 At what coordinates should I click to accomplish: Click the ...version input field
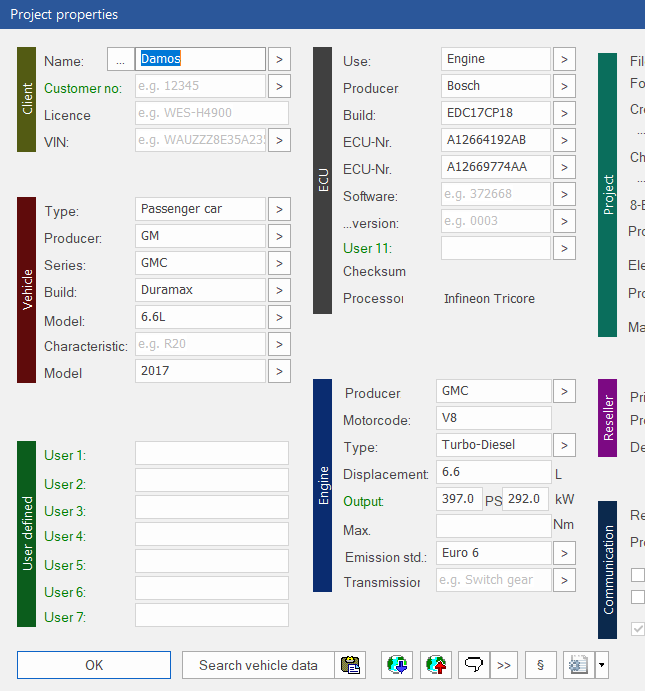coord(496,221)
